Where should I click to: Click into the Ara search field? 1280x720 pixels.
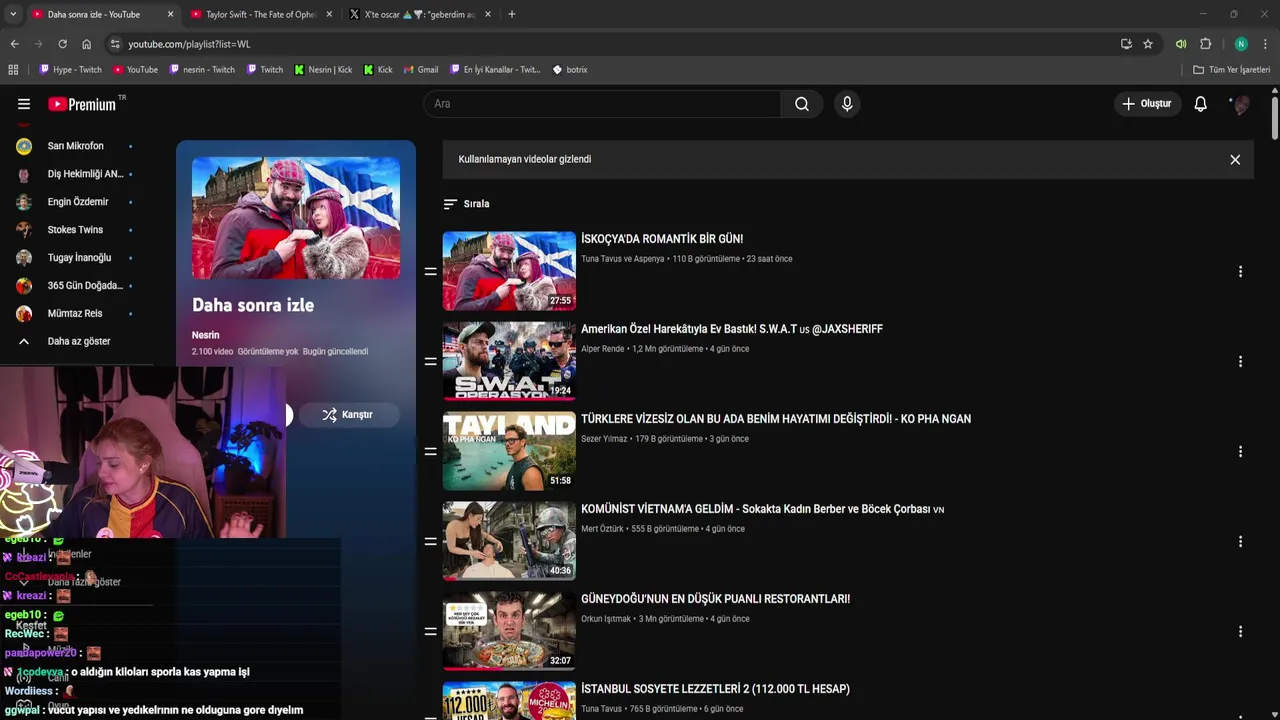click(x=603, y=104)
